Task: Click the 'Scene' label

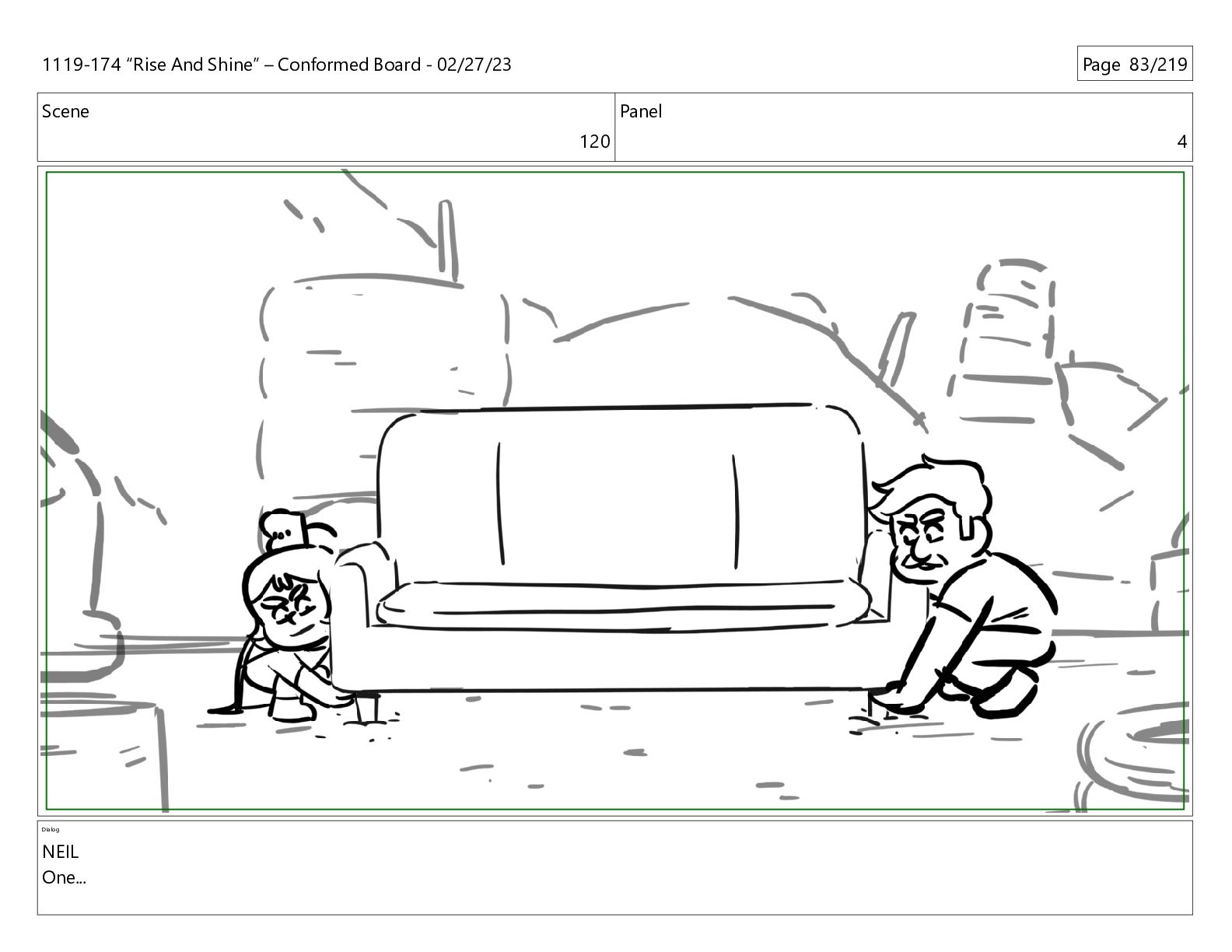Action: (x=65, y=111)
